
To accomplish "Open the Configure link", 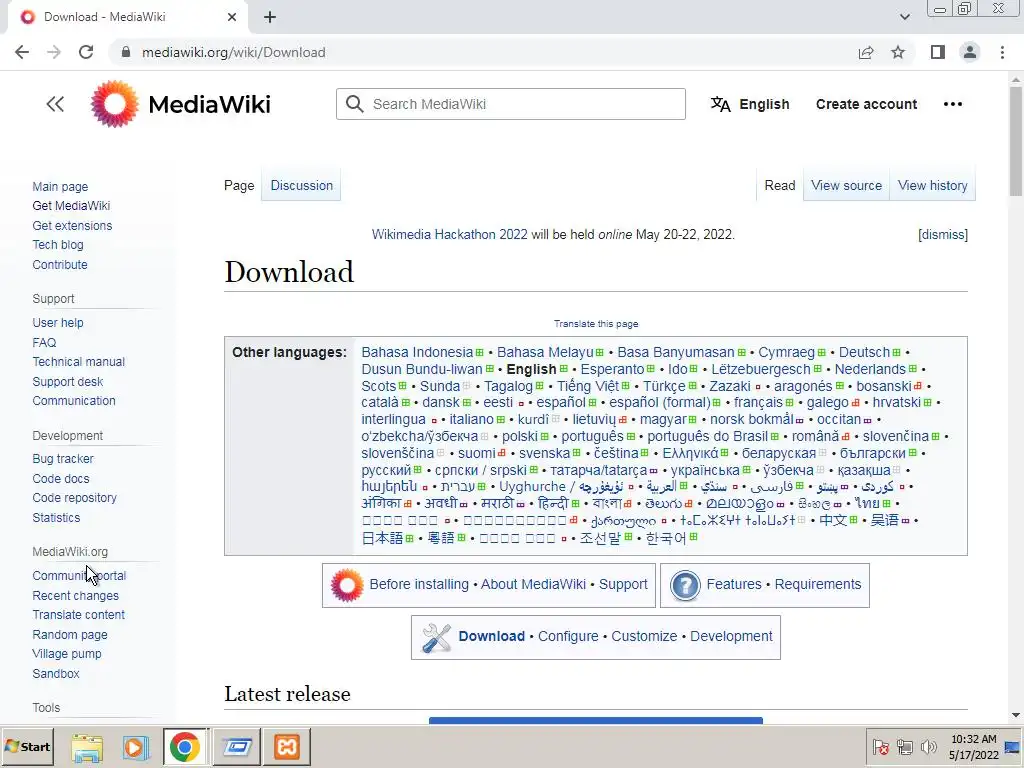I will [568, 637].
